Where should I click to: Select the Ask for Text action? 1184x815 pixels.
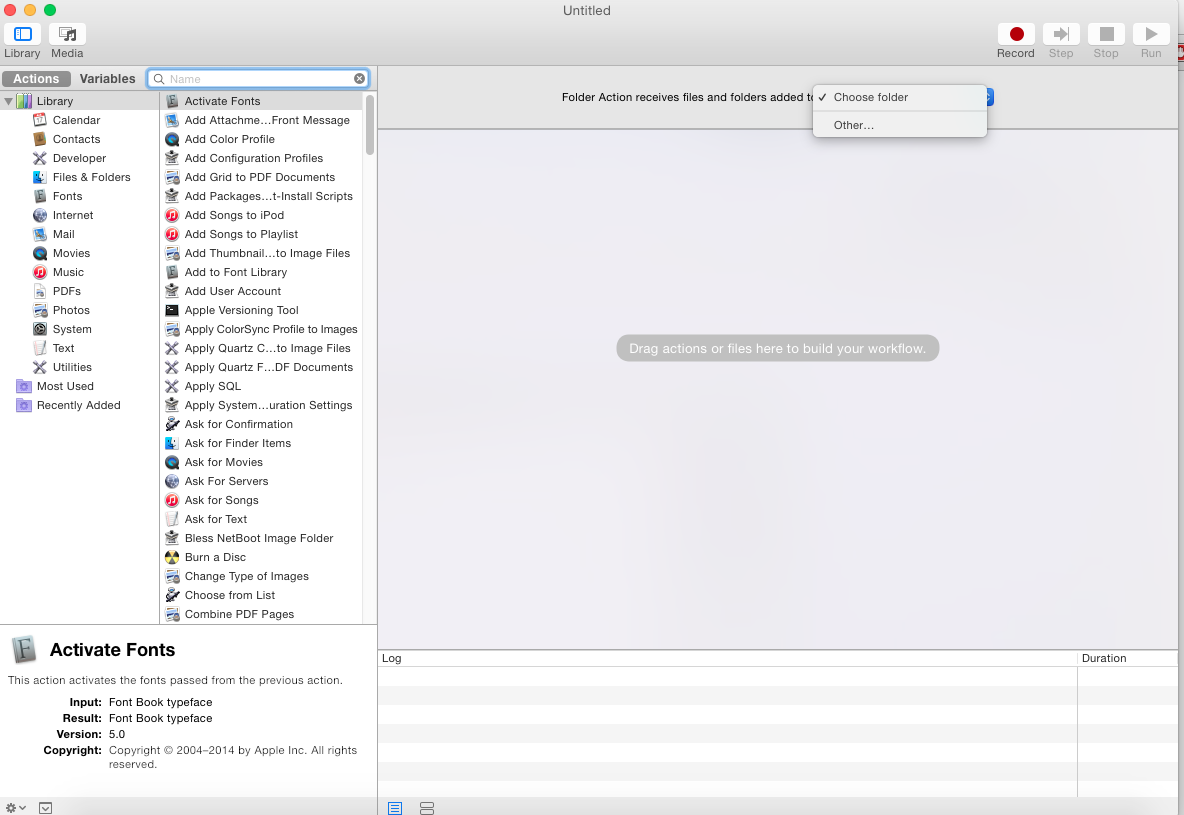click(x=261, y=519)
